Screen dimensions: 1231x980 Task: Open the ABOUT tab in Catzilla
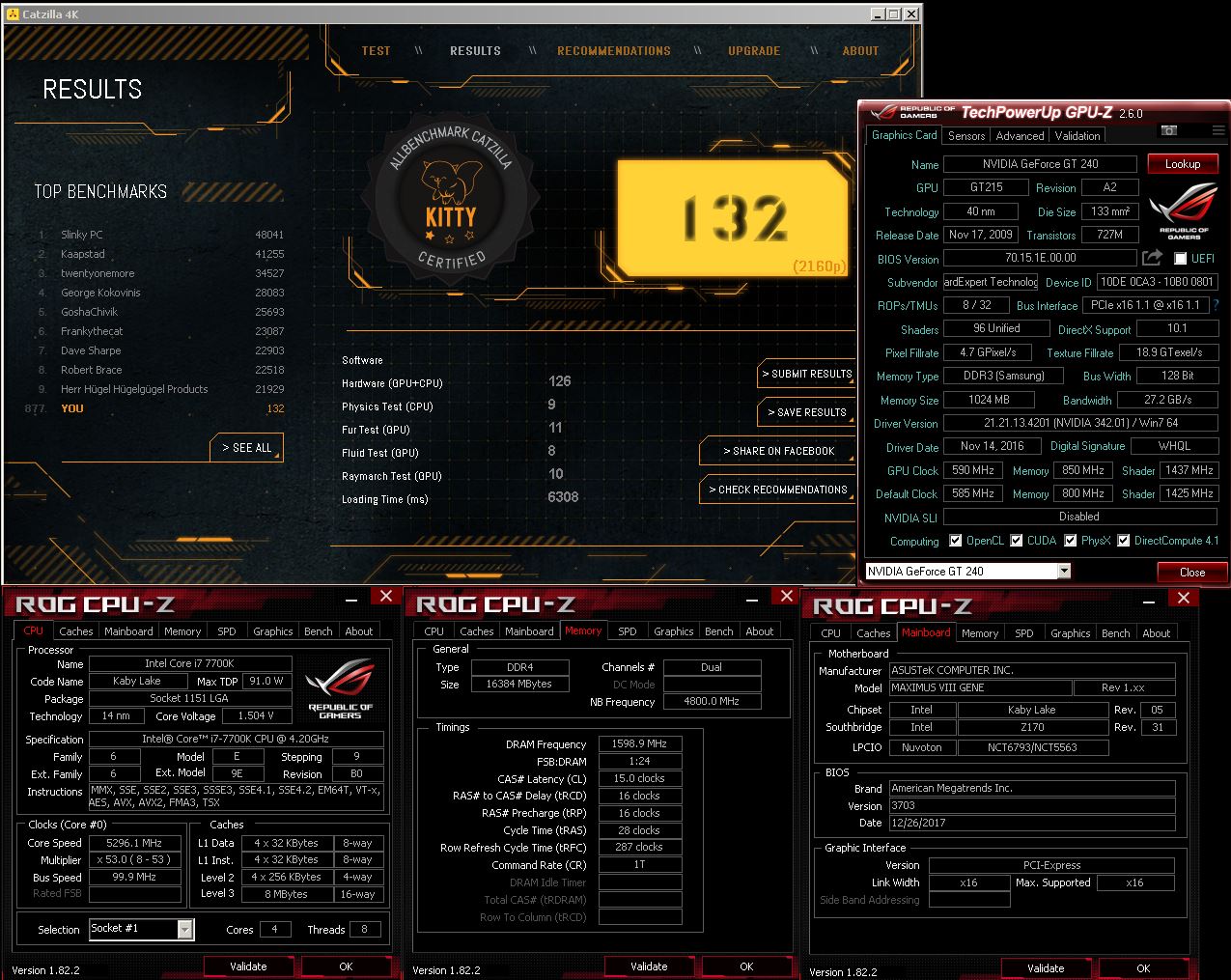860,51
